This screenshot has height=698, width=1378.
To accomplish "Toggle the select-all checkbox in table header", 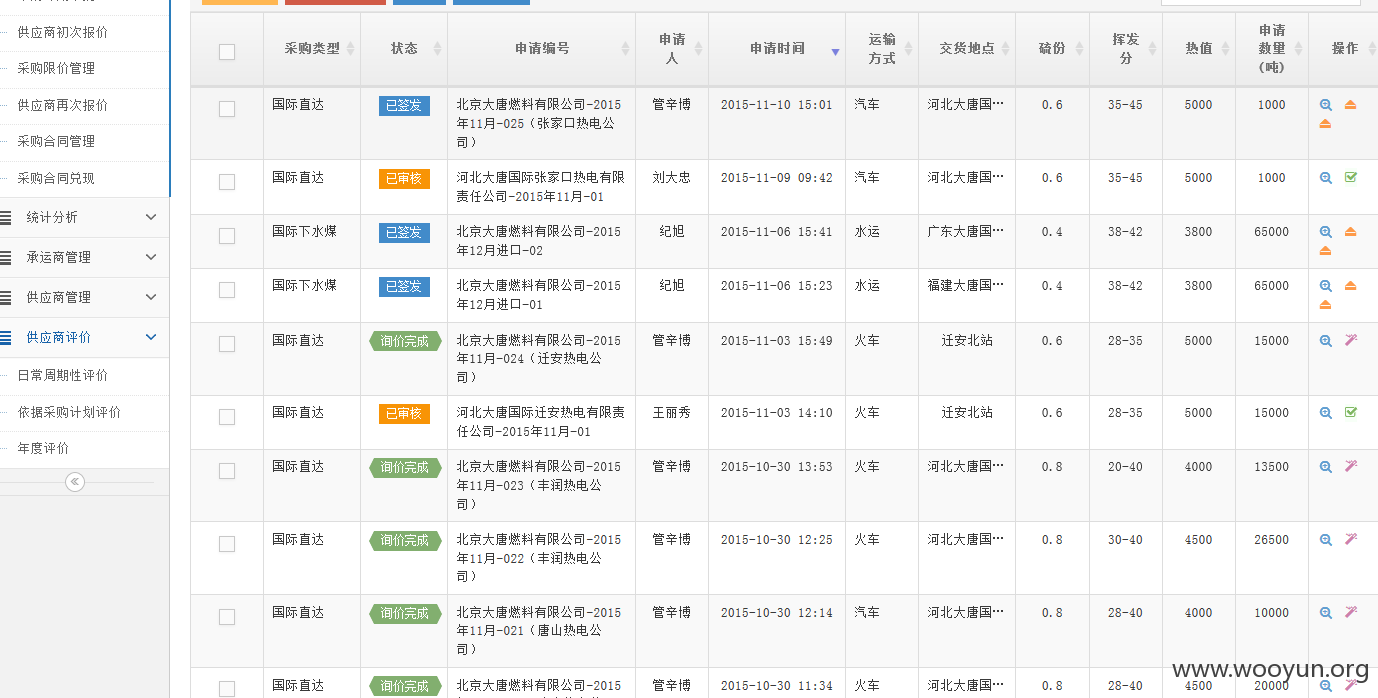I will point(227,52).
